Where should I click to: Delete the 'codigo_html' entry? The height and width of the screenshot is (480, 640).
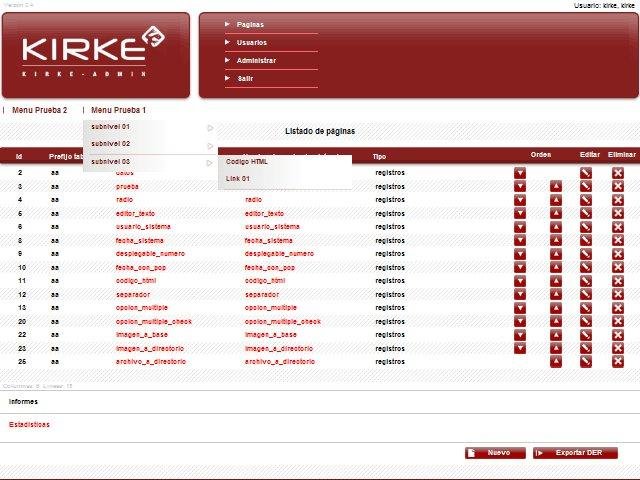[x=618, y=281]
